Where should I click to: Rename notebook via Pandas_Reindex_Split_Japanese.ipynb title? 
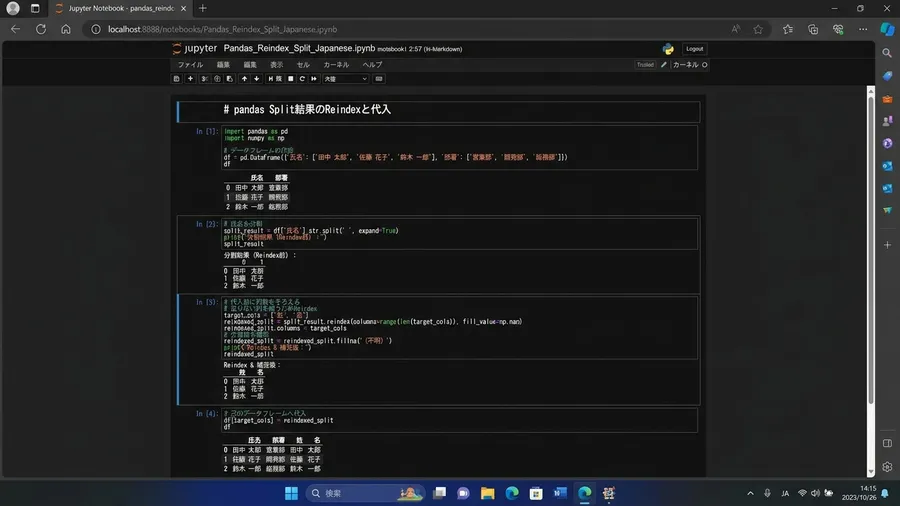click(x=299, y=48)
